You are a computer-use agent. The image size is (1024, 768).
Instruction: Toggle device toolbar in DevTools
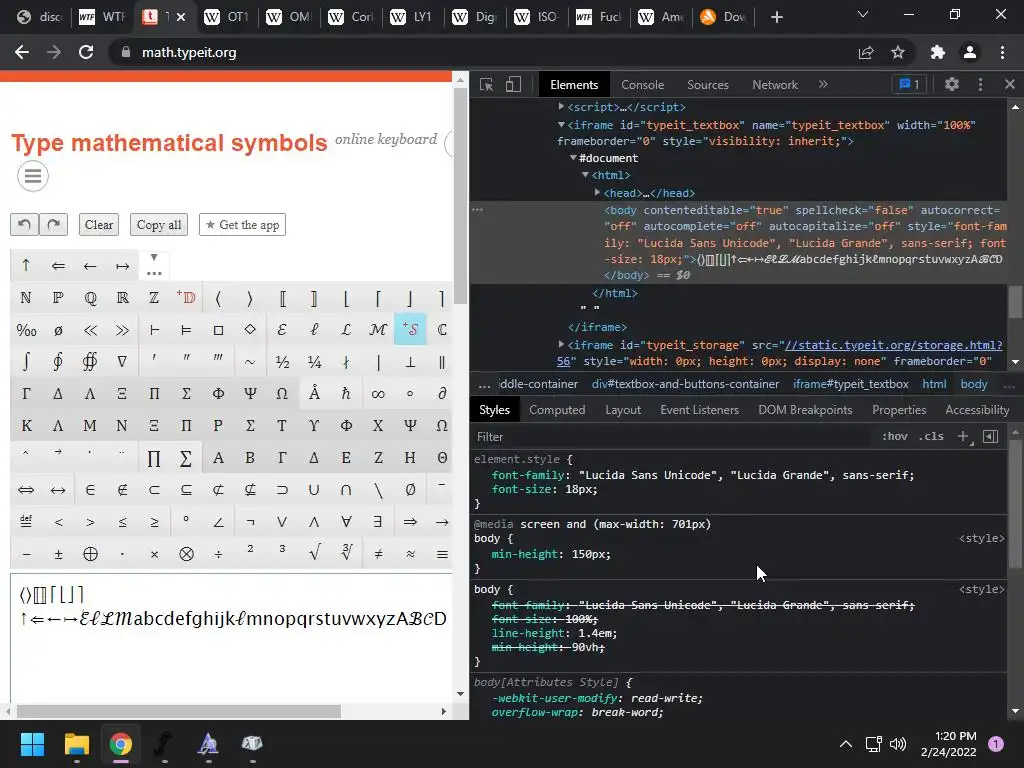(513, 84)
